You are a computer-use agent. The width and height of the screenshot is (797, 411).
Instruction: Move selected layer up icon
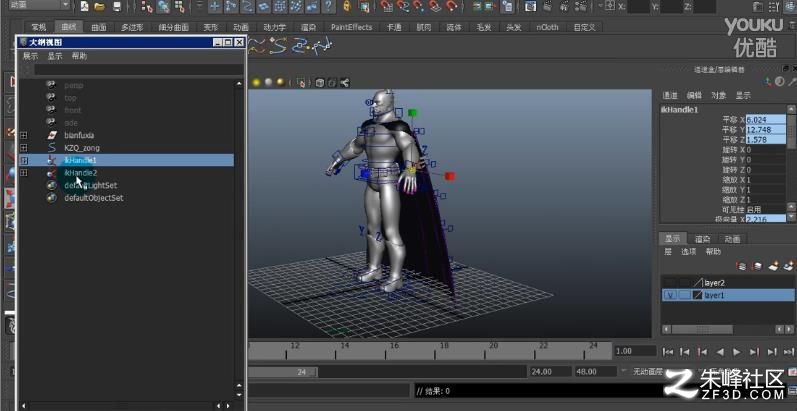pos(742,266)
